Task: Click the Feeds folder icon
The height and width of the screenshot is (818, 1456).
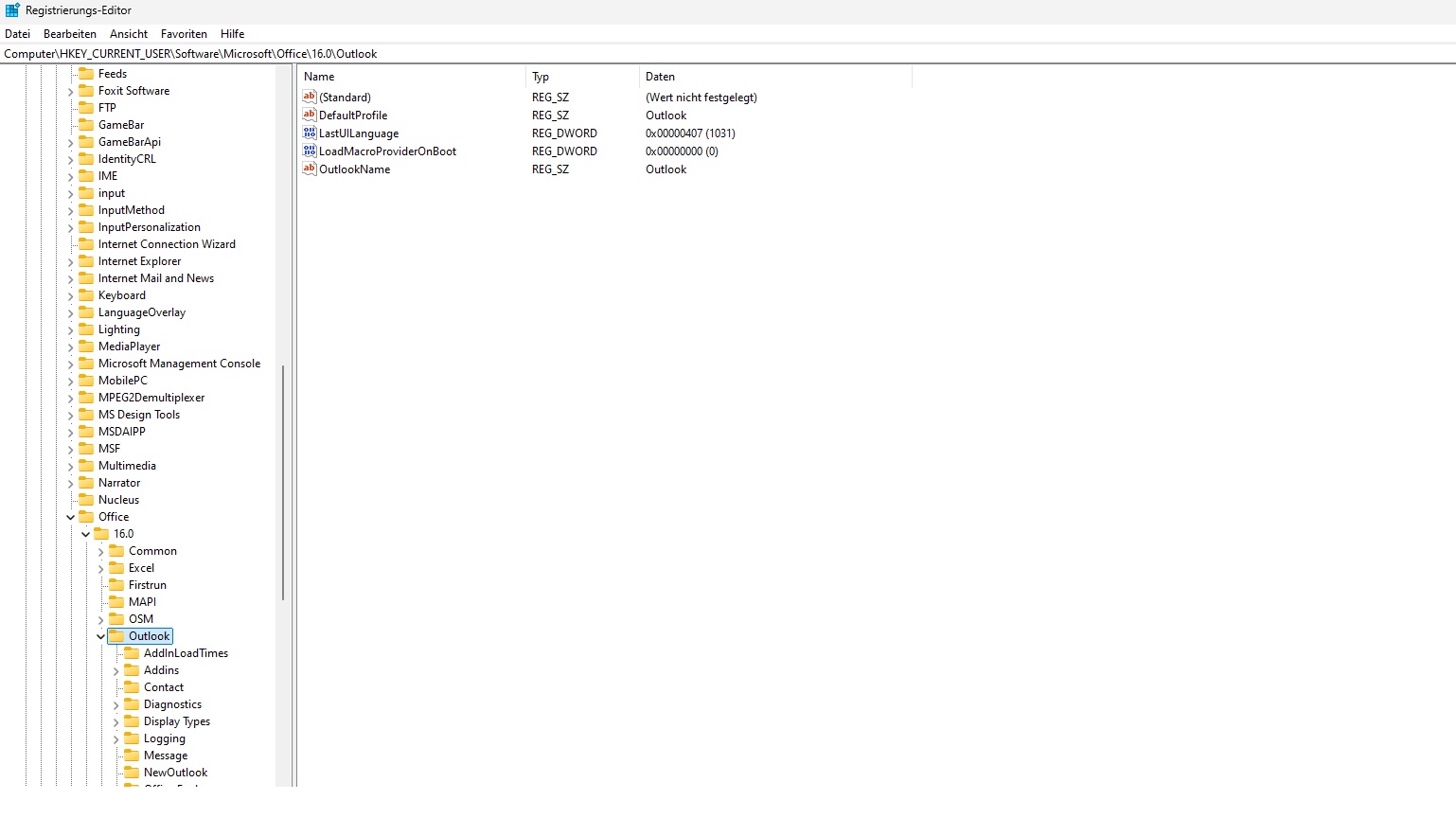Action: point(86,73)
